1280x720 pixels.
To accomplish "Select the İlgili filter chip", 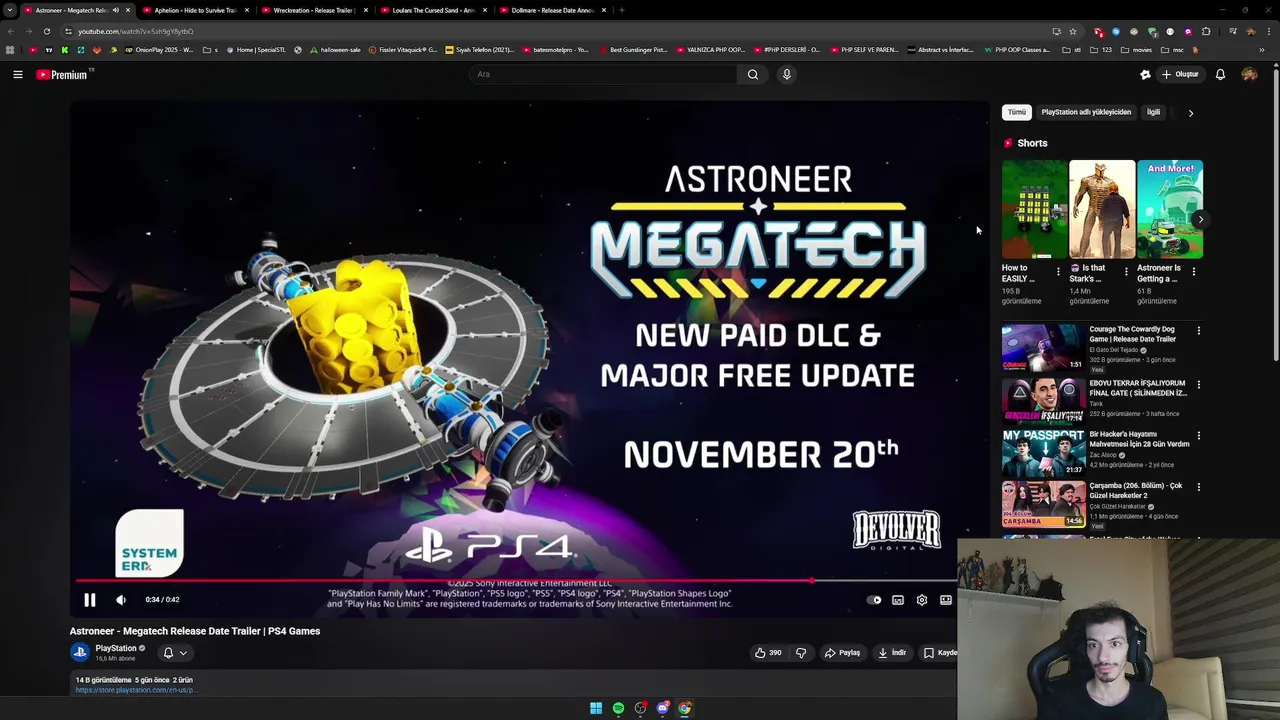I will click(1153, 112).
